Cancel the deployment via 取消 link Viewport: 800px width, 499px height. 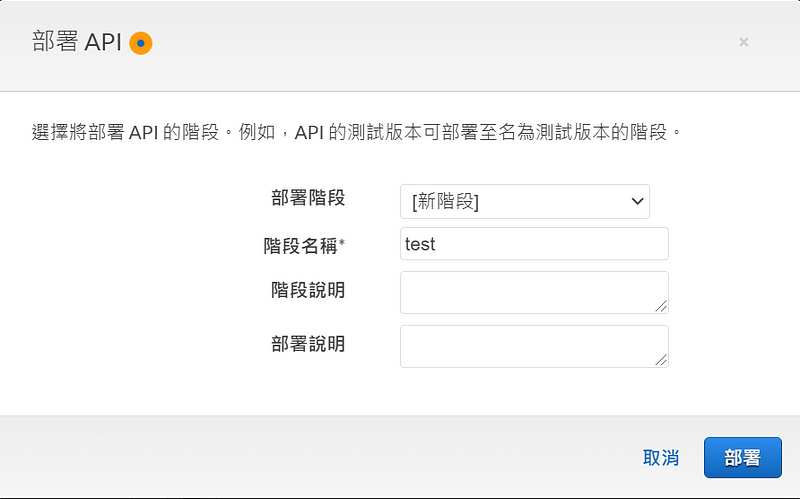click(x=661, y=458)
